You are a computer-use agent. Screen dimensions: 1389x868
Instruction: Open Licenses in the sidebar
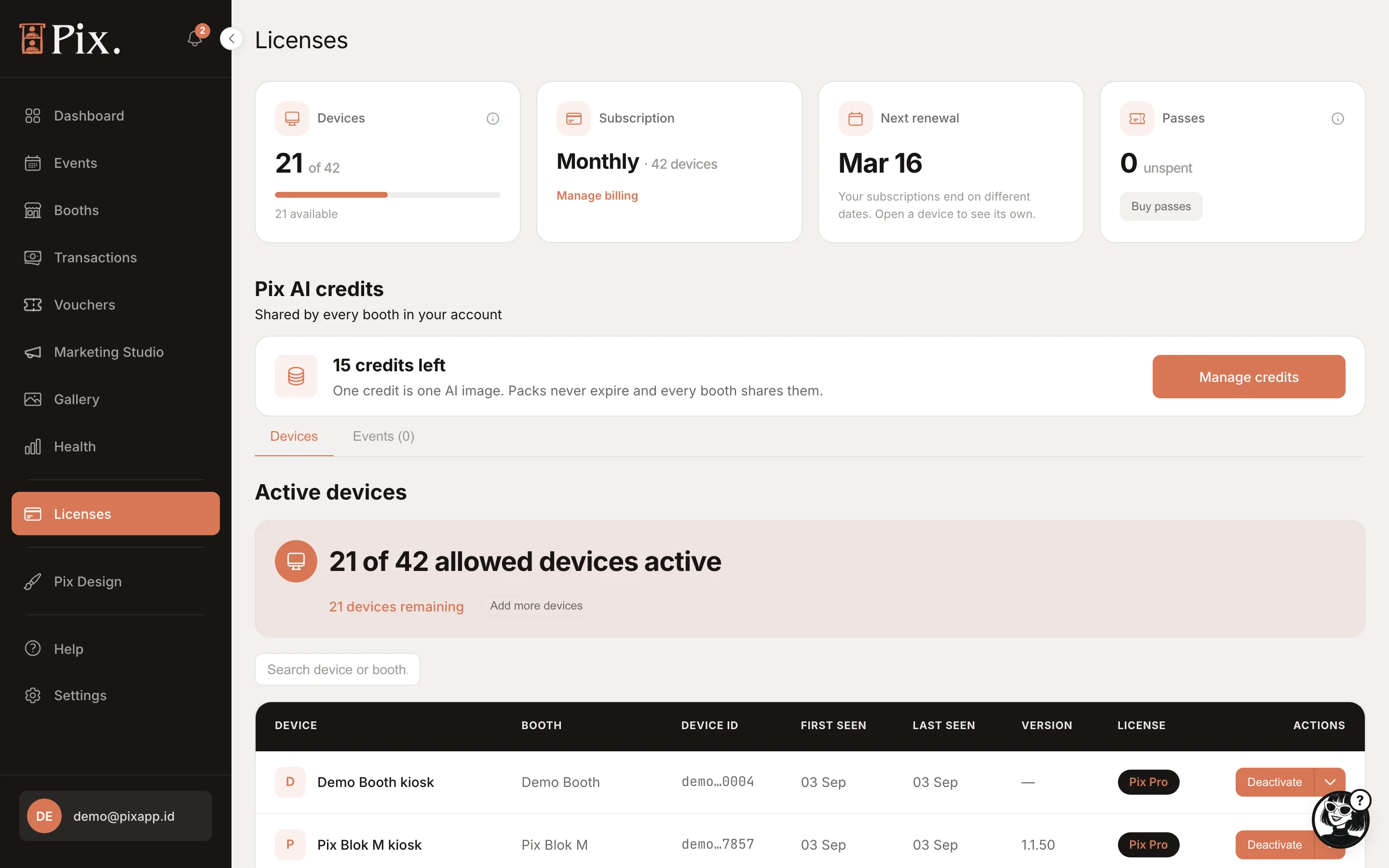point(115,514)
